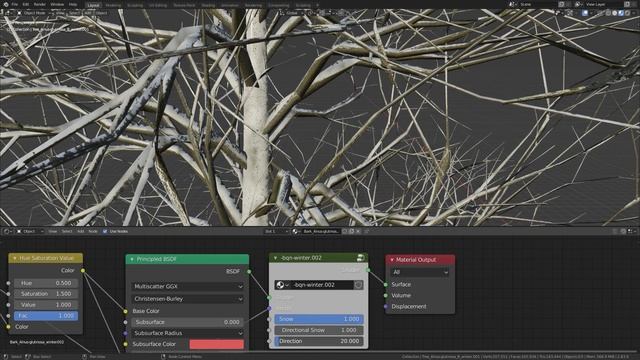
Task: Expand the Subsurface Radius dropdown
Action: [x=187, y=333]
